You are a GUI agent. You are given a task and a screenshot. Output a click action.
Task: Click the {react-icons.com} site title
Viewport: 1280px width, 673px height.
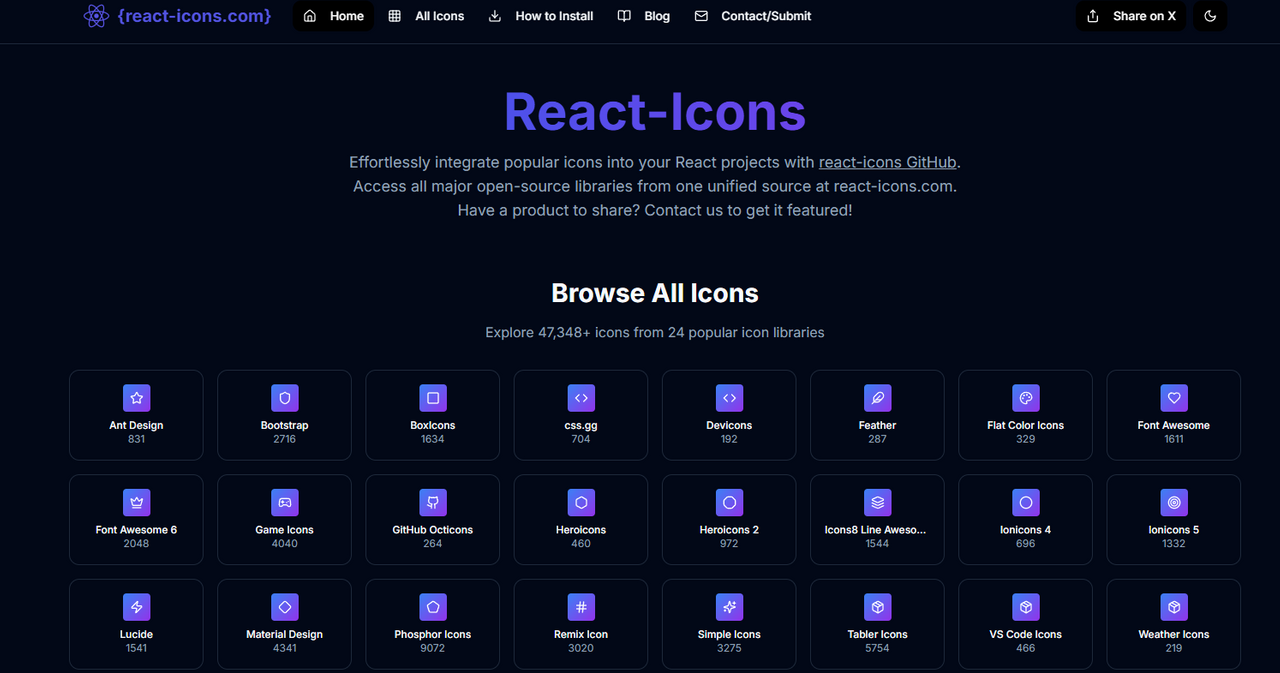click(194, 16)
